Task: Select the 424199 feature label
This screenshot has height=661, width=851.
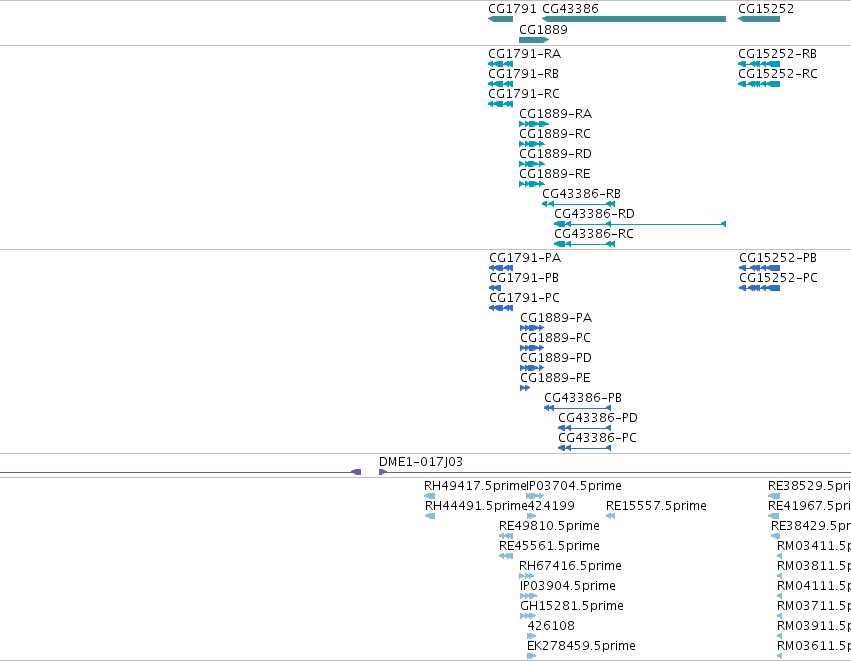Action: pyautogui.click(x=551, y=506)
